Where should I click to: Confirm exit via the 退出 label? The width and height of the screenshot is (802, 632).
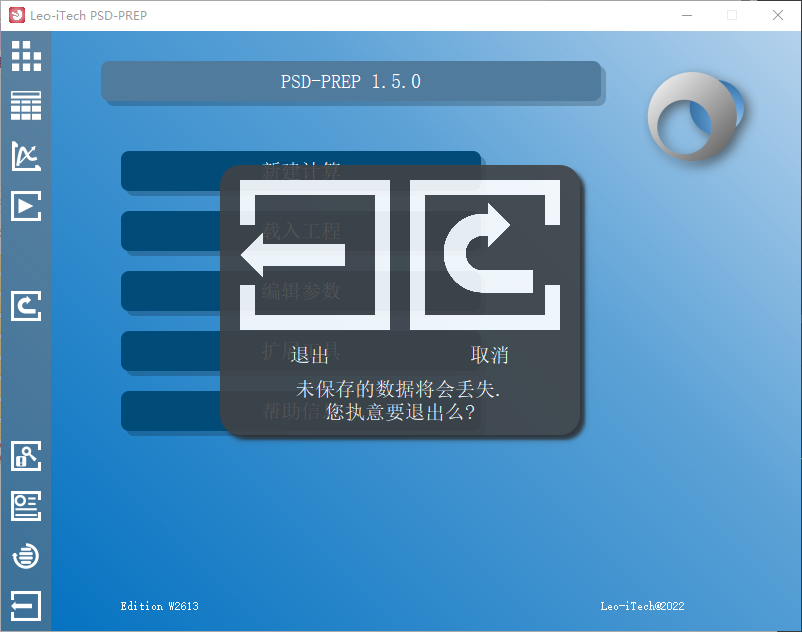310,356
